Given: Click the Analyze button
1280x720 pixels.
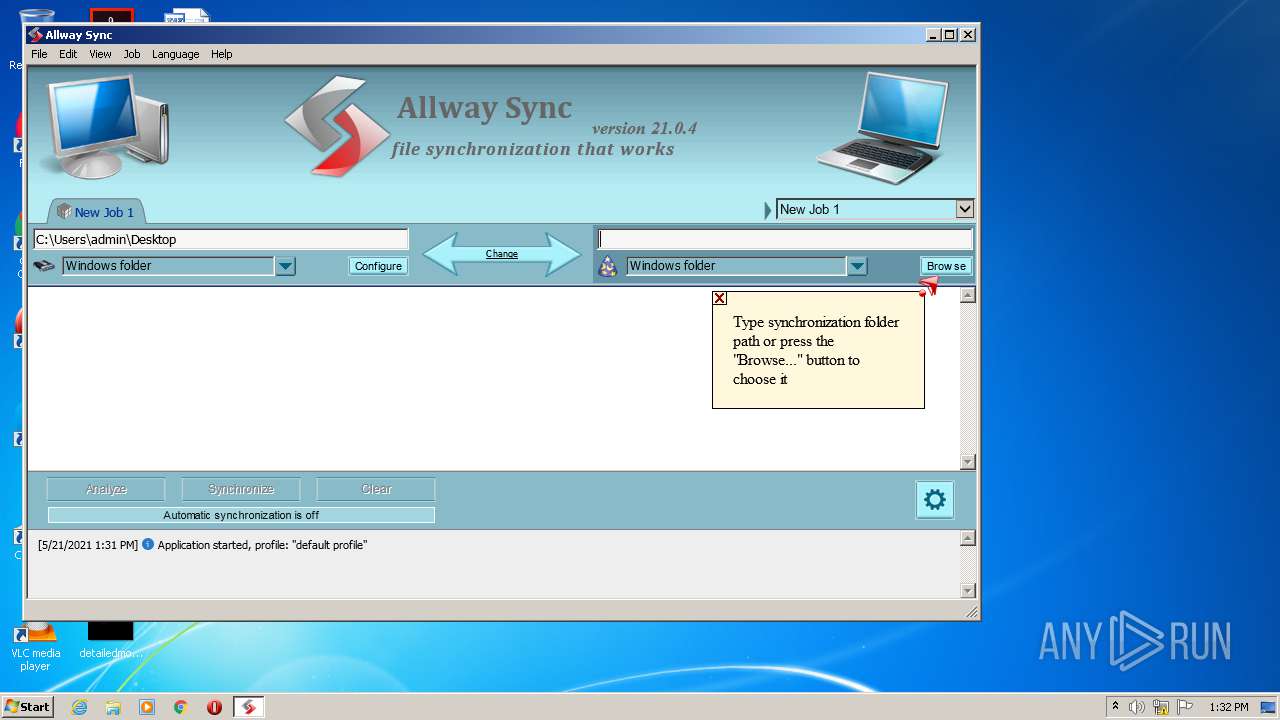Looking at the screenshot, I should click(106, 489).
